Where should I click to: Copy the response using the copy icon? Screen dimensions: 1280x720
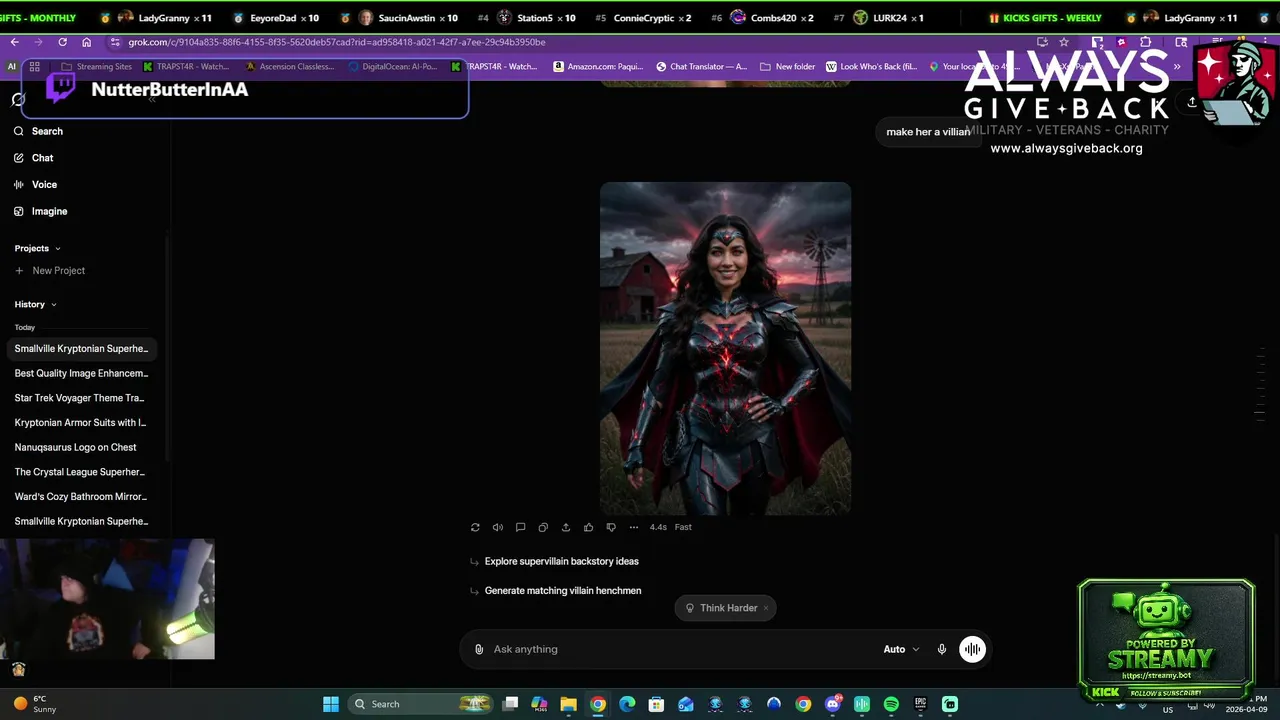pyautogui.click(x=543, y=527)
